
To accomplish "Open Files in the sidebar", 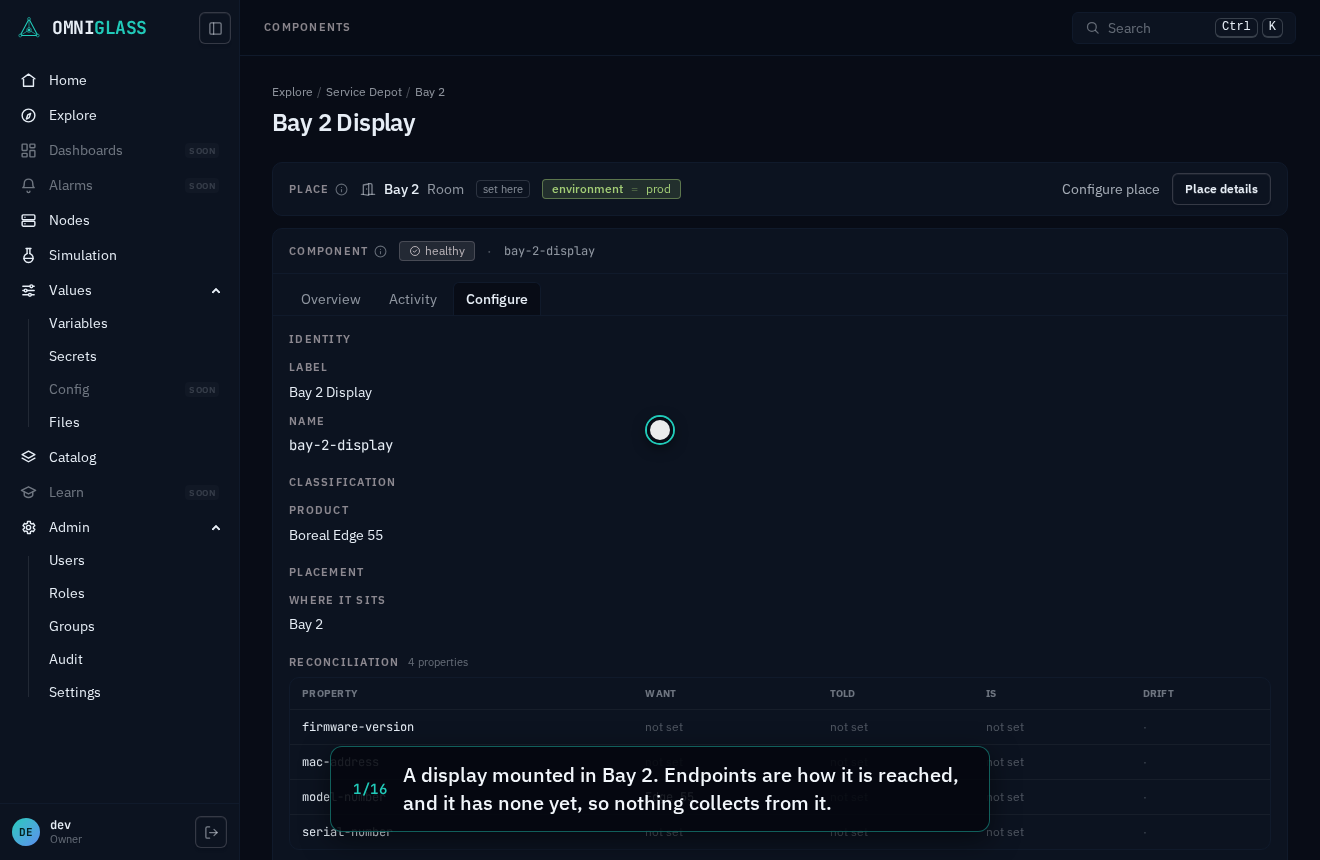I will 64,422.
